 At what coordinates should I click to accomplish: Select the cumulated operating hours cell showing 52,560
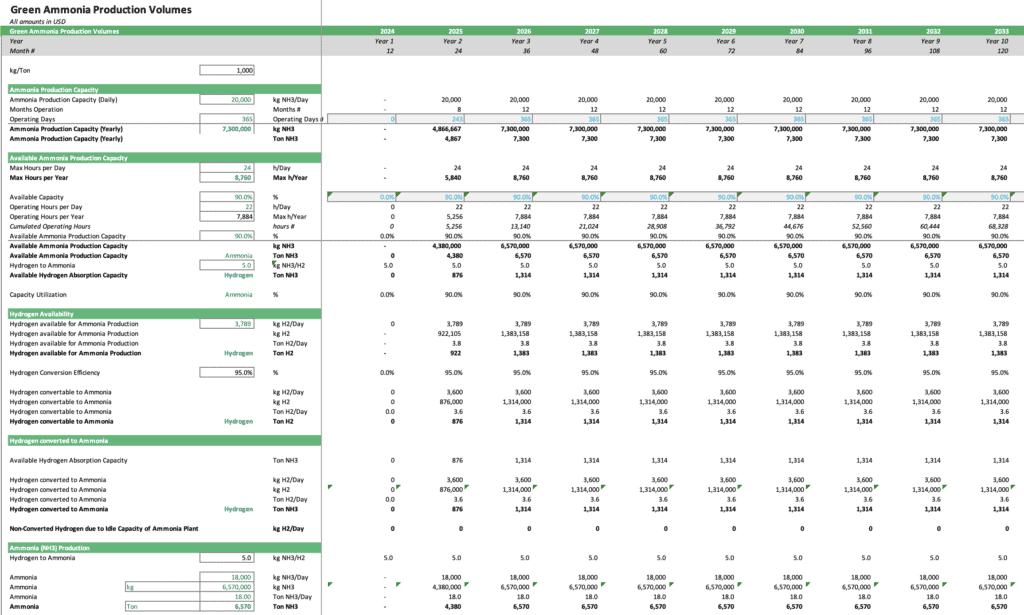[861, 227]
